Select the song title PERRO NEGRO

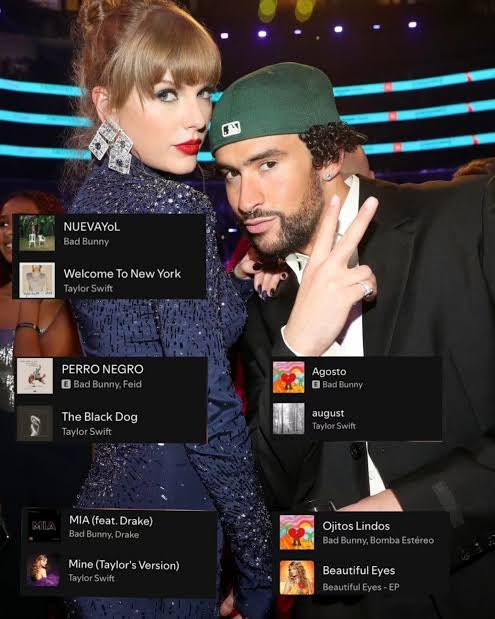click(x=103, y=369)
